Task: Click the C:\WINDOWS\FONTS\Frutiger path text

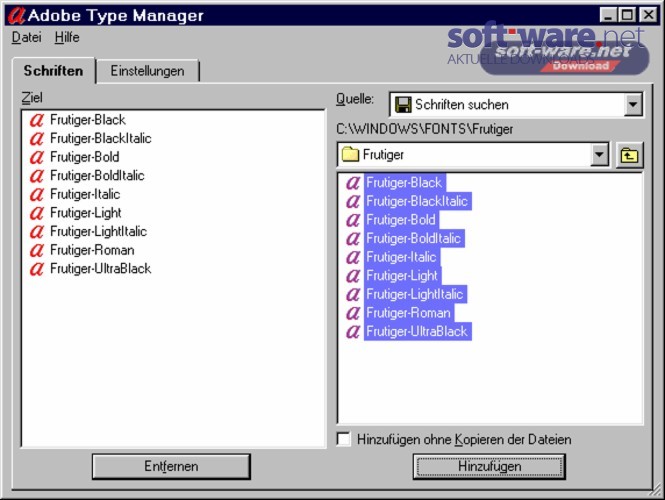Action: tap(425, 129)
